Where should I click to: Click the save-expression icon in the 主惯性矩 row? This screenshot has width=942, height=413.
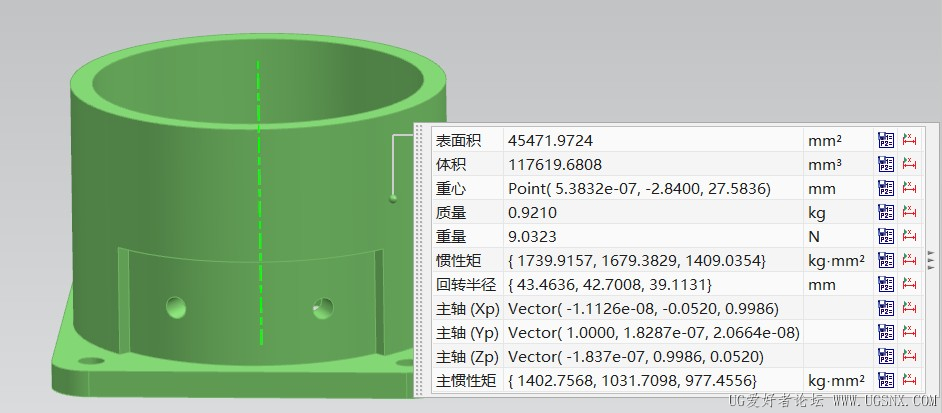coord(886,381)
